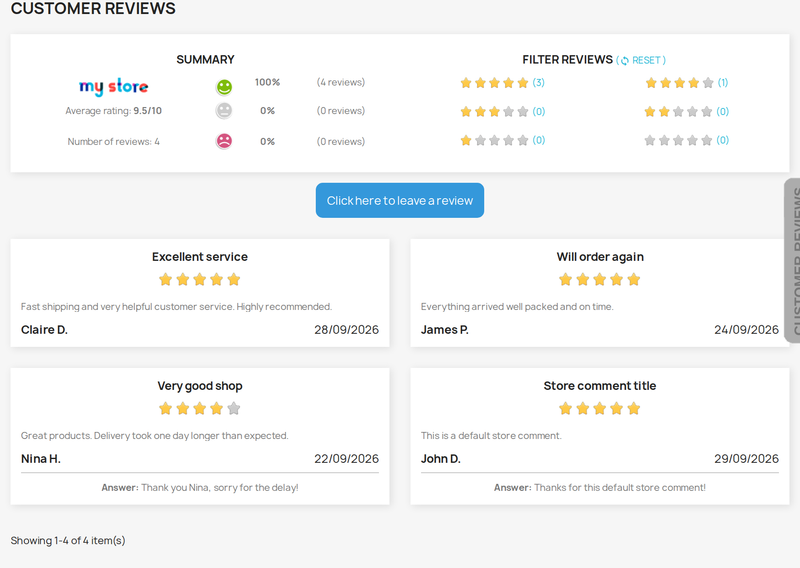Image resolution: width=800 pixels, height=568 pixels.
Task: Click Great products. Delivery took comment text
Action: point(155,436)
